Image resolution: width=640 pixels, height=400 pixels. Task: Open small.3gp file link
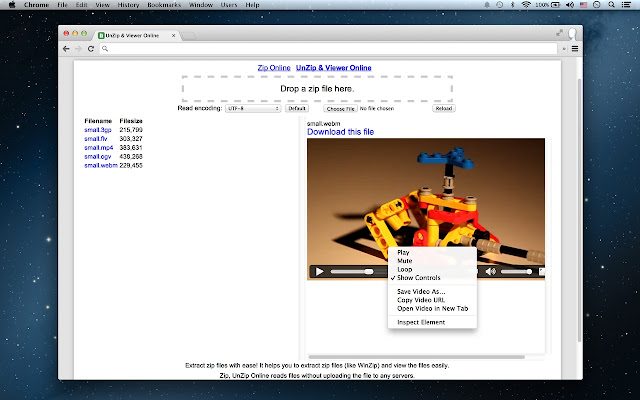click(x=98, y=130)
